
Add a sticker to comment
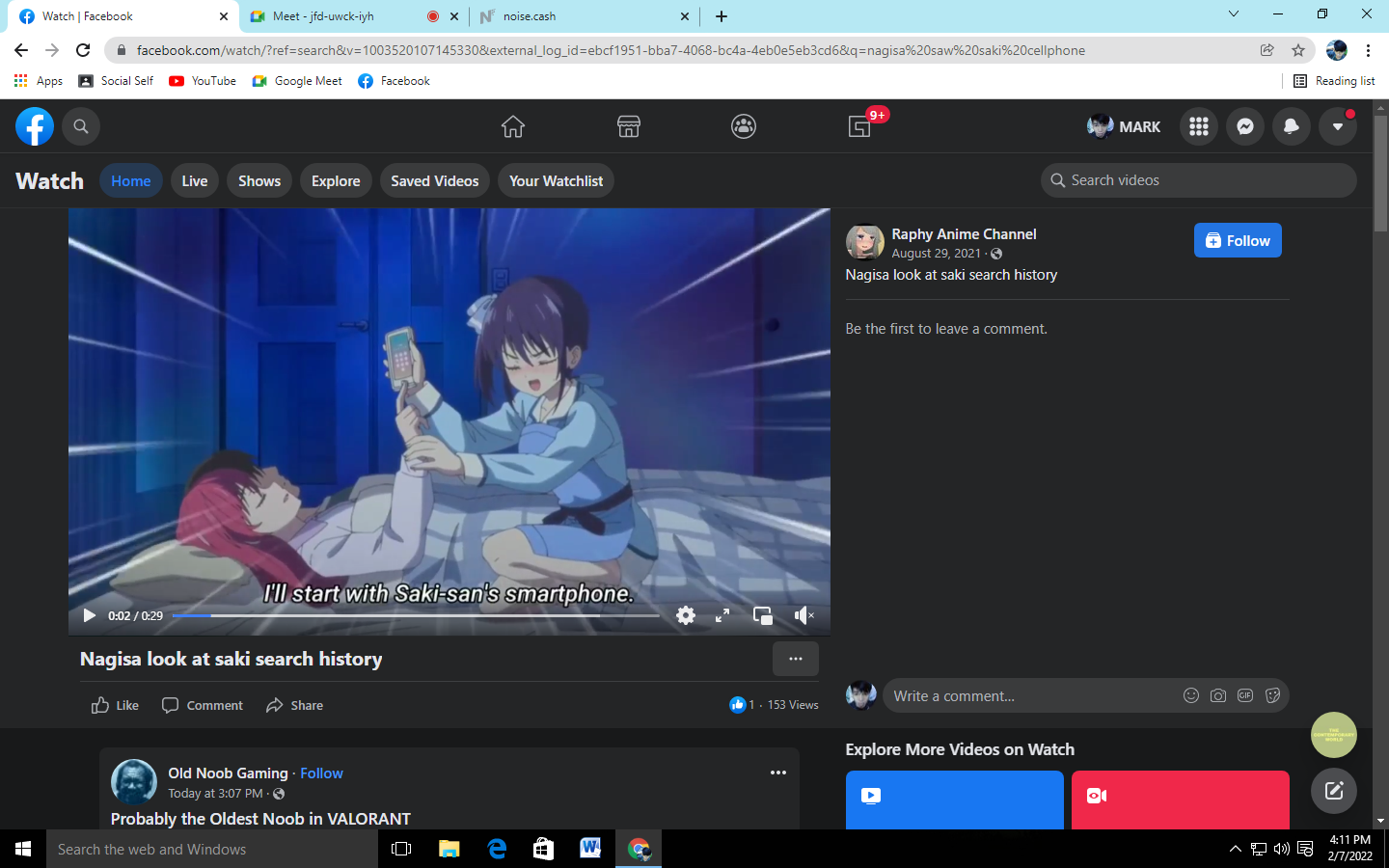pyautogui.click(x=1272, y=696)
